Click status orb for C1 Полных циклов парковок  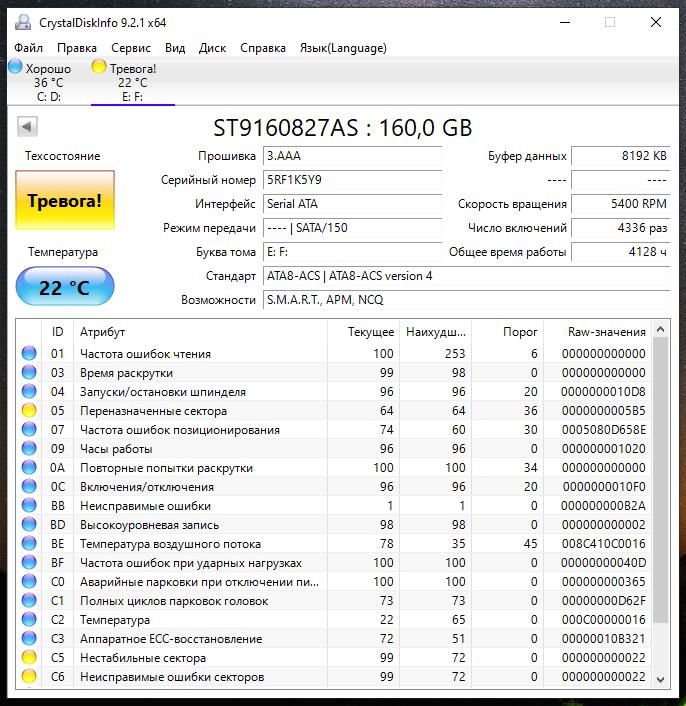[x=29, y=600]
